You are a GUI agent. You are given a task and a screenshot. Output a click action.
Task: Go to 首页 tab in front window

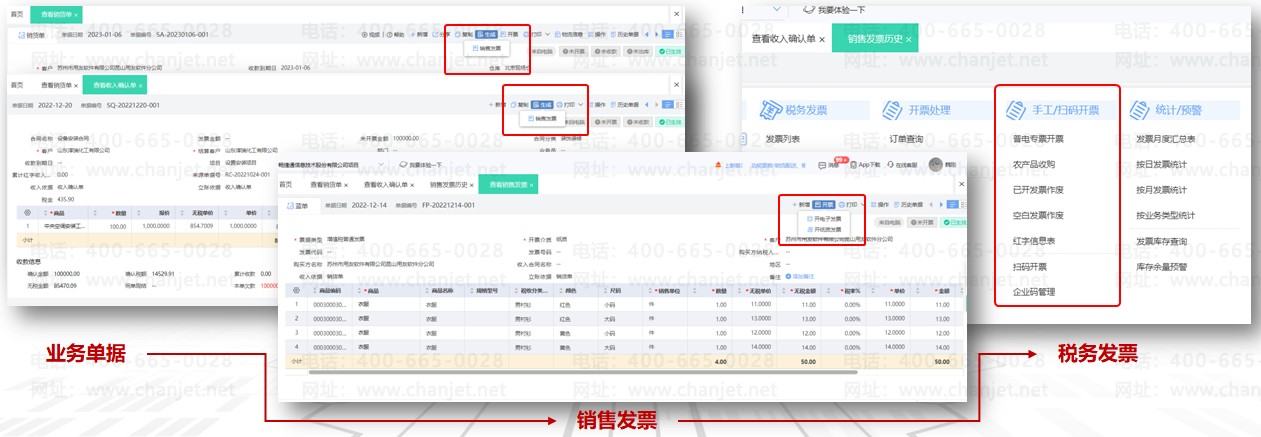[x=285, y=184]
